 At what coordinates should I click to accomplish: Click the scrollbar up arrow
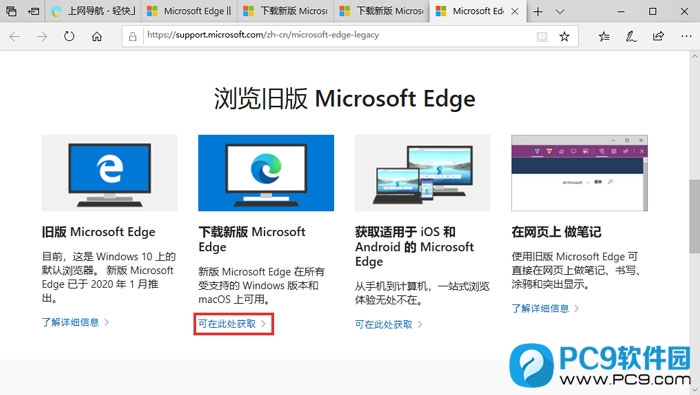(694, 57)
